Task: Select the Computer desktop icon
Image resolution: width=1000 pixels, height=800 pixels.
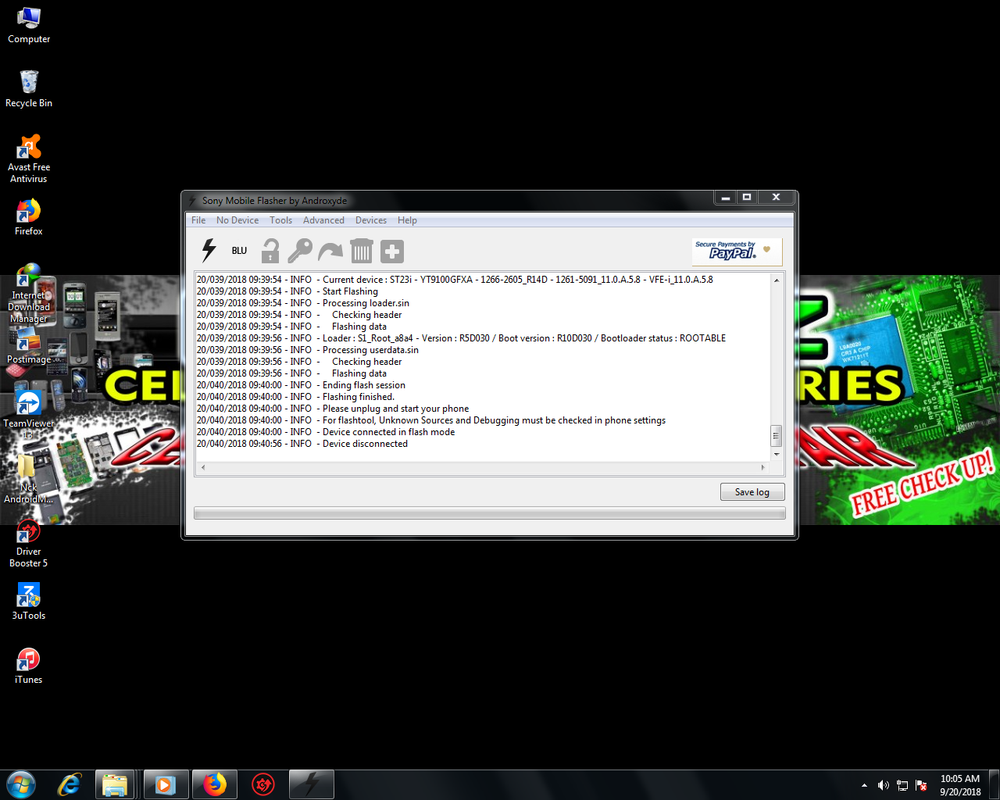Action: [29, 26]
